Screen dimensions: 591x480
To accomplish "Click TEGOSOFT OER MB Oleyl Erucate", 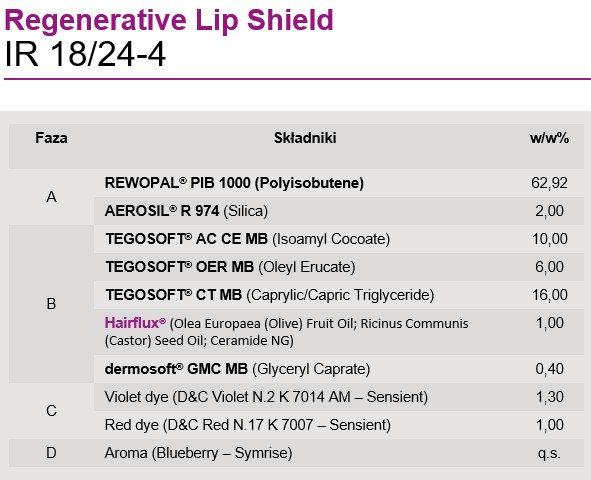I will [230, 267].
